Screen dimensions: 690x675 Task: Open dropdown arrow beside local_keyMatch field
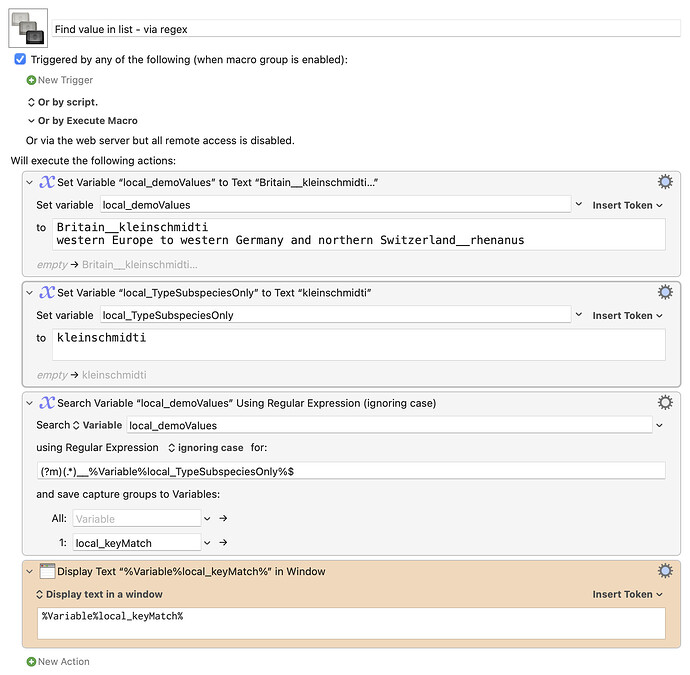coord(207,543)
